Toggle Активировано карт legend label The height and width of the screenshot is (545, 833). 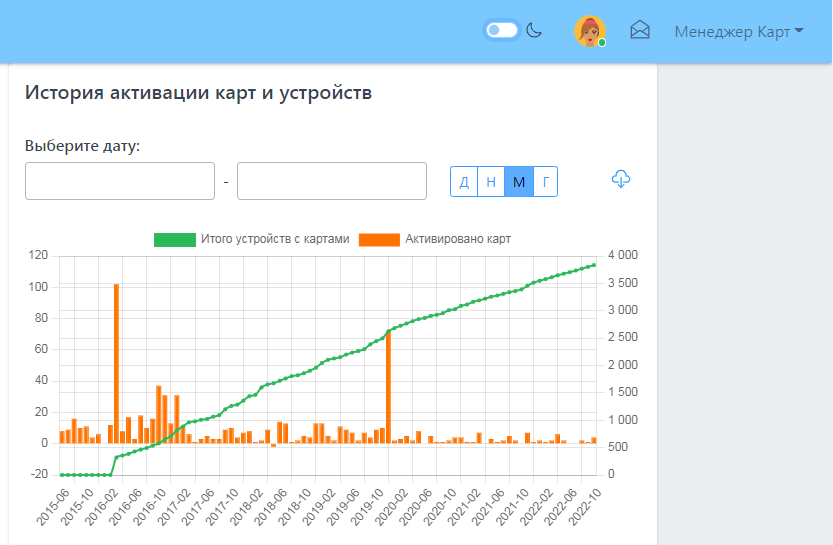coord(458,239)
